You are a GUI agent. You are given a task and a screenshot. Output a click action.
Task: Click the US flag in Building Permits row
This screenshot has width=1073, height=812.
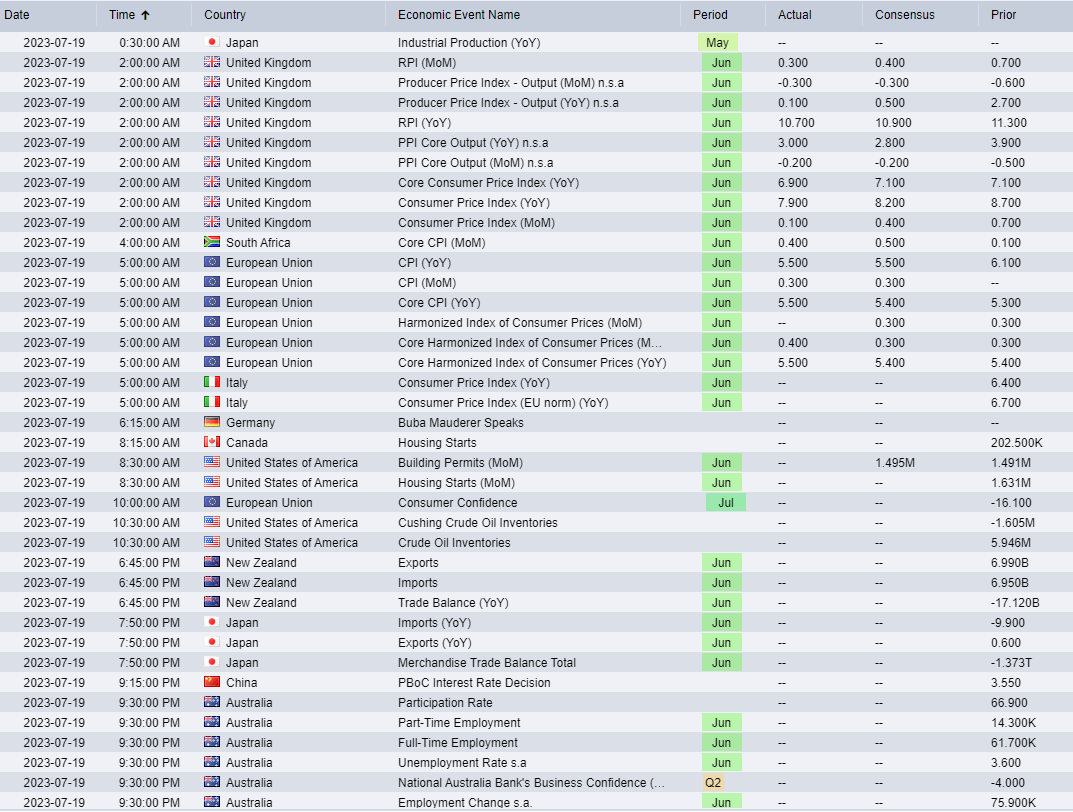point(212,462)
